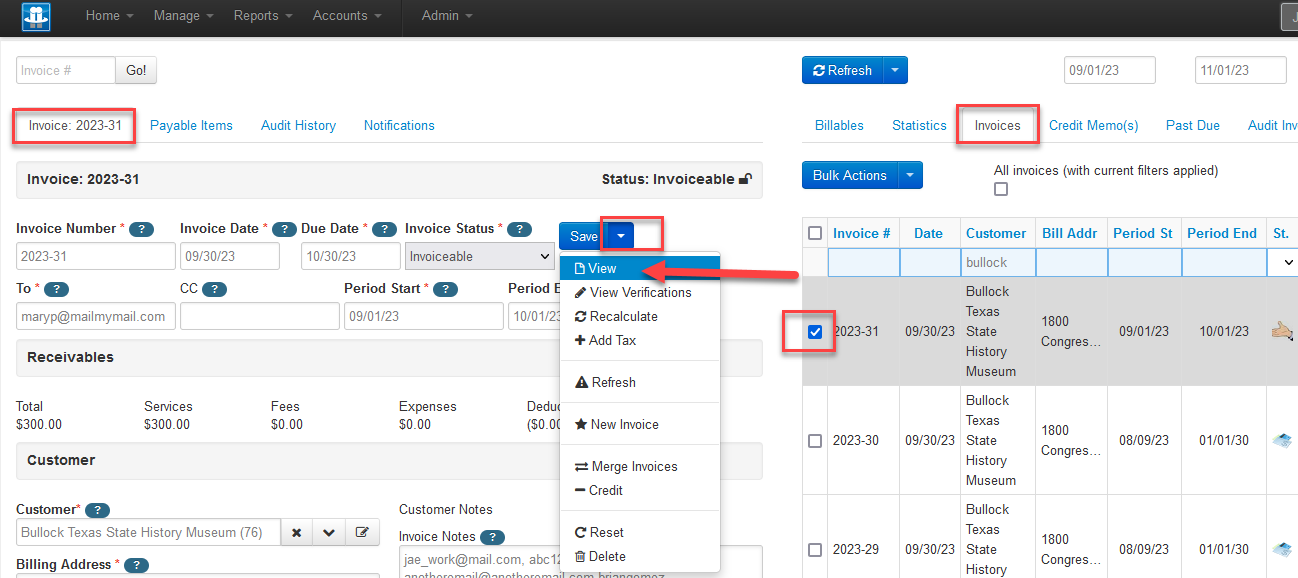
Task: Open the Invoice Status dropdown showing Invoiceable
Action: click(479, 256)
